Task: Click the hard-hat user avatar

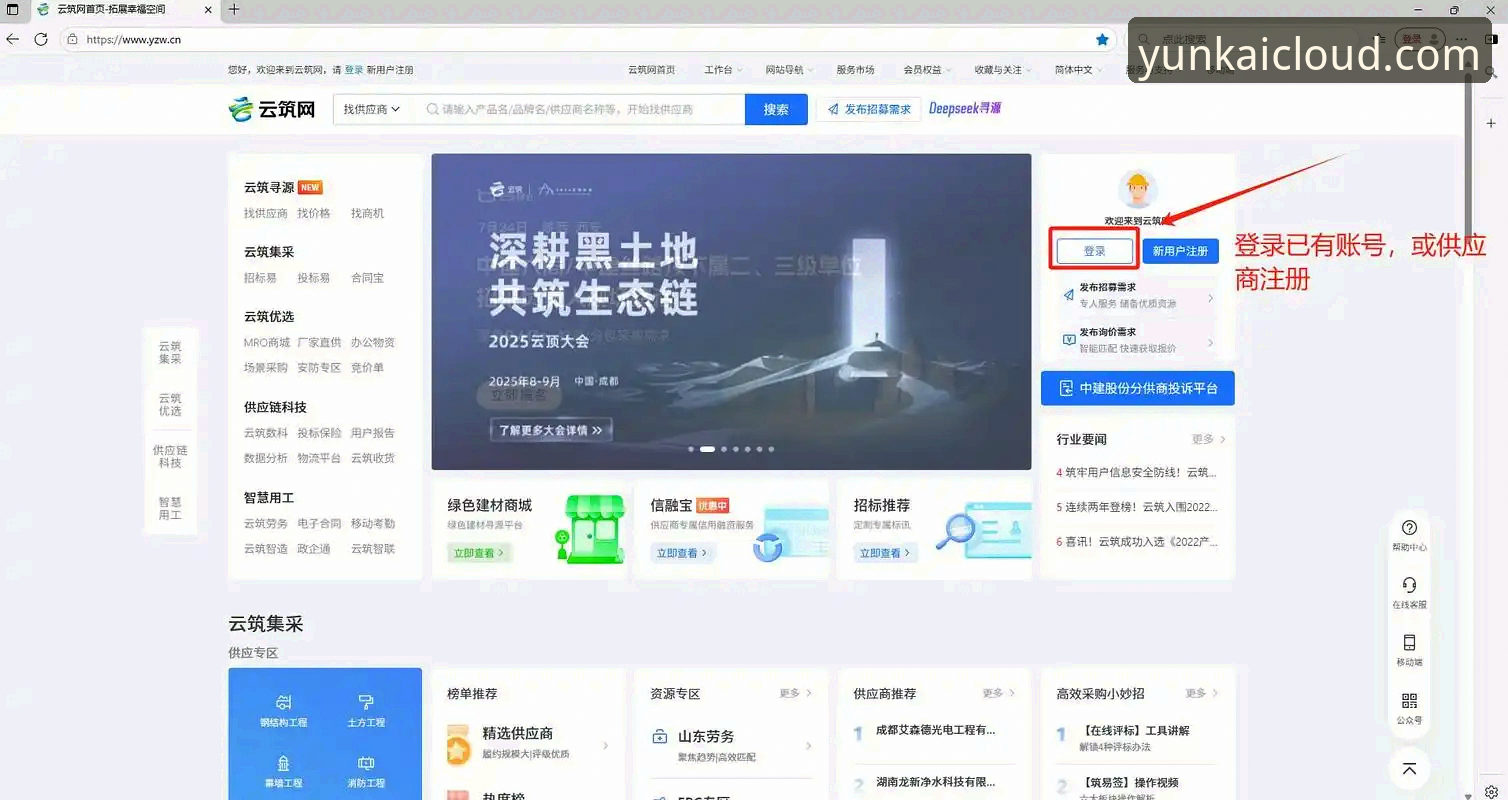Action: tap(1137, 189)
